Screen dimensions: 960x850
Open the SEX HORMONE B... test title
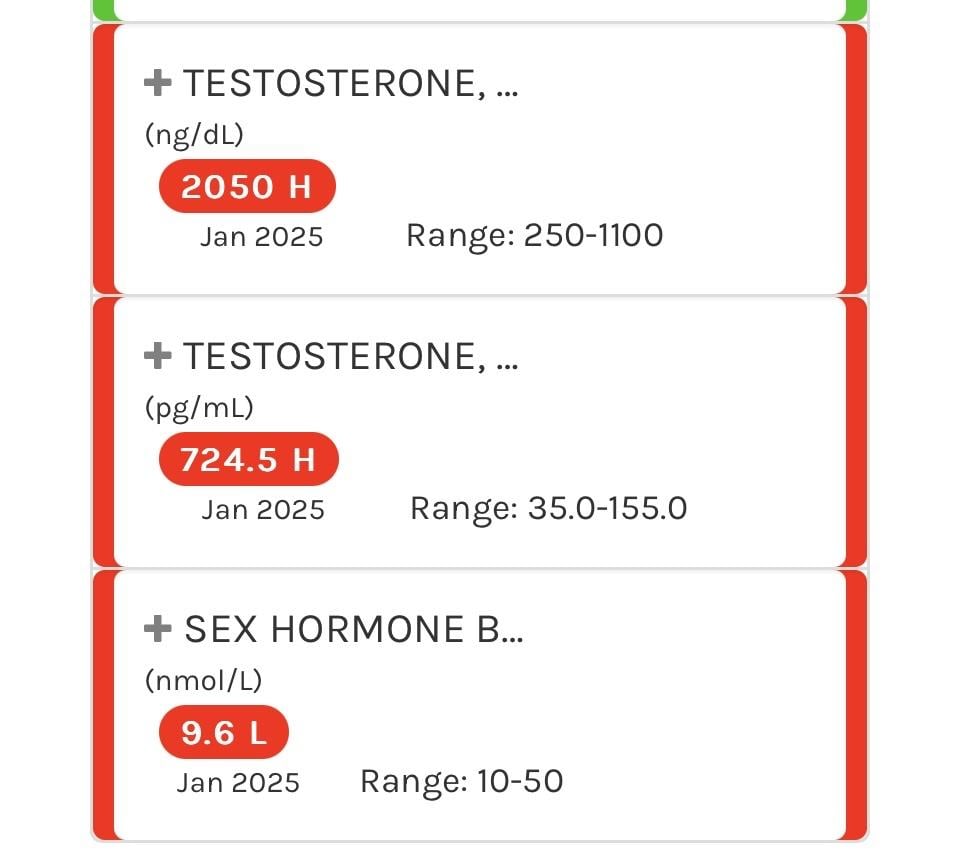354,629
